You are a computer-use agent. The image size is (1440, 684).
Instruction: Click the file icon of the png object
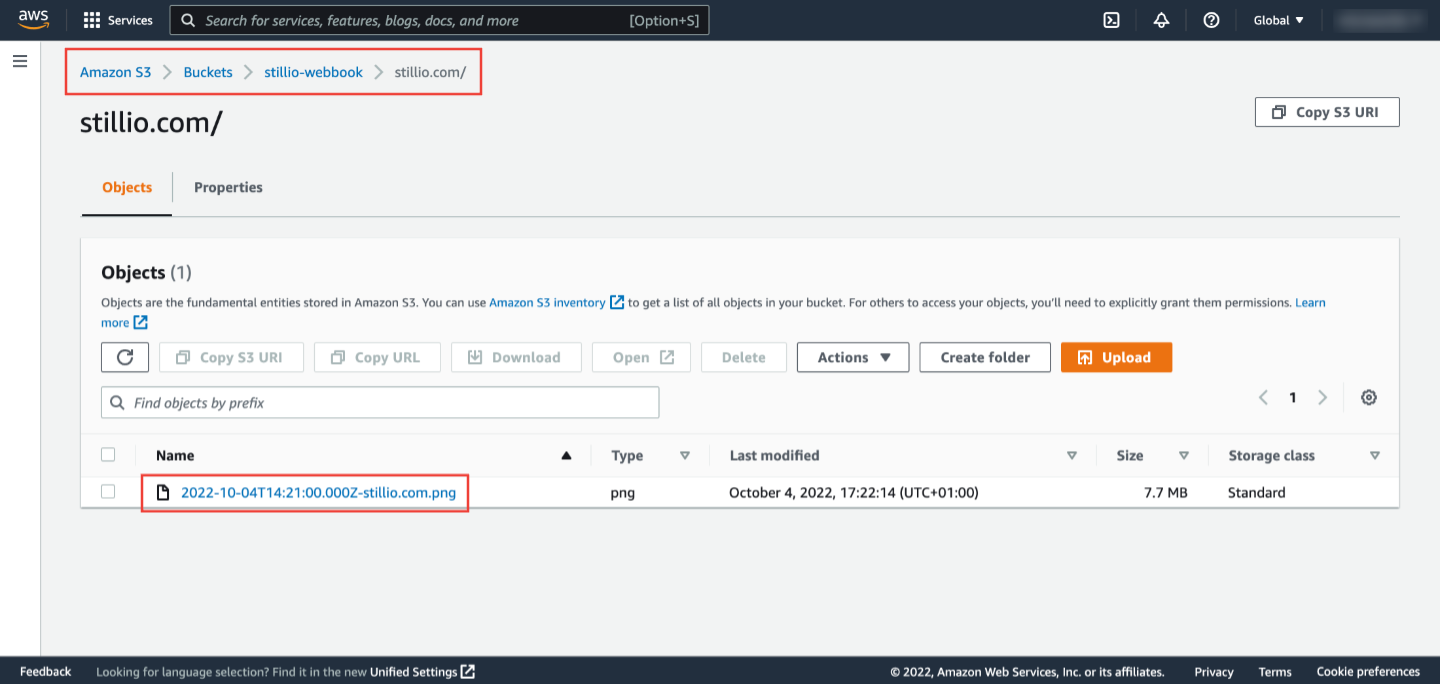pos(163,492)
